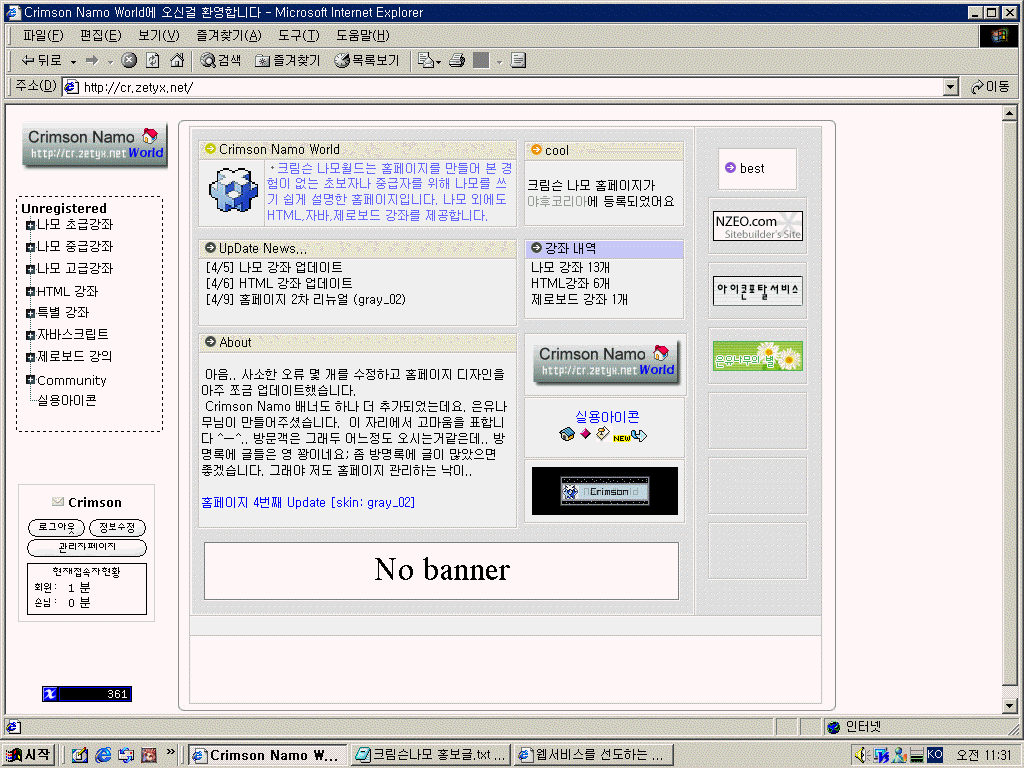Click the mail envelope icon beside Crimson

point(58,502)
